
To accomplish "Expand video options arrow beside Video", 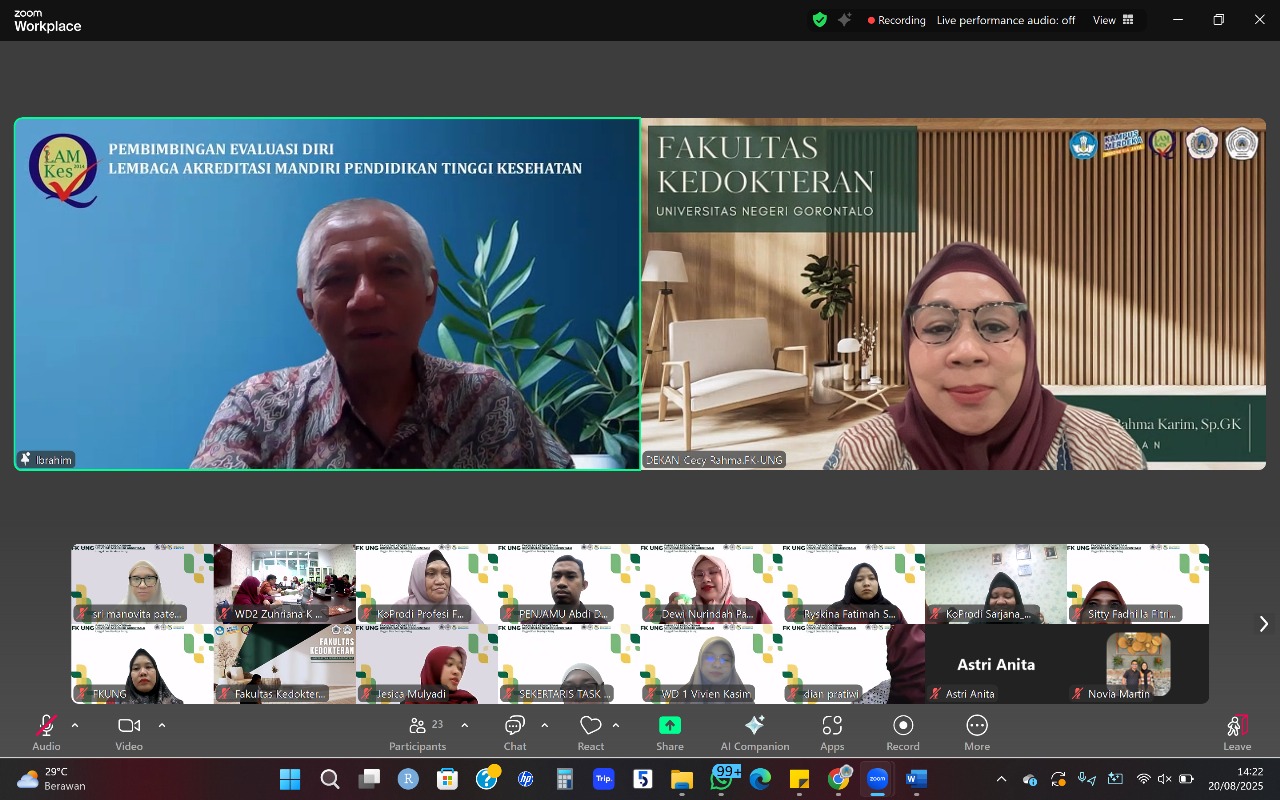I will 162,726.
